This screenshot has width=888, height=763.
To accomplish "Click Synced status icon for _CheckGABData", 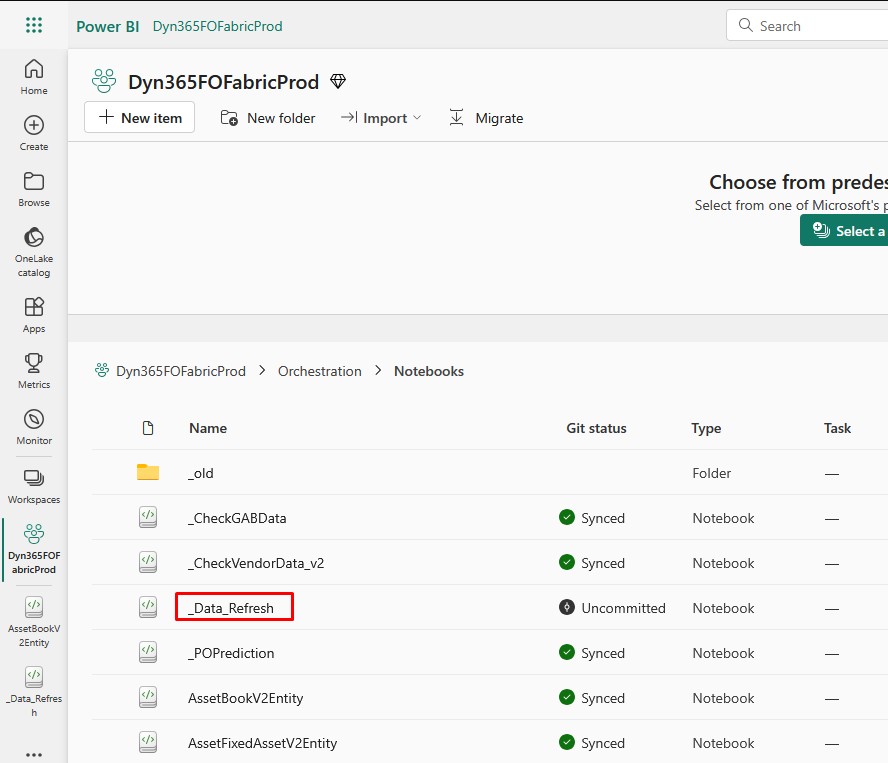I will pos(567,517).
